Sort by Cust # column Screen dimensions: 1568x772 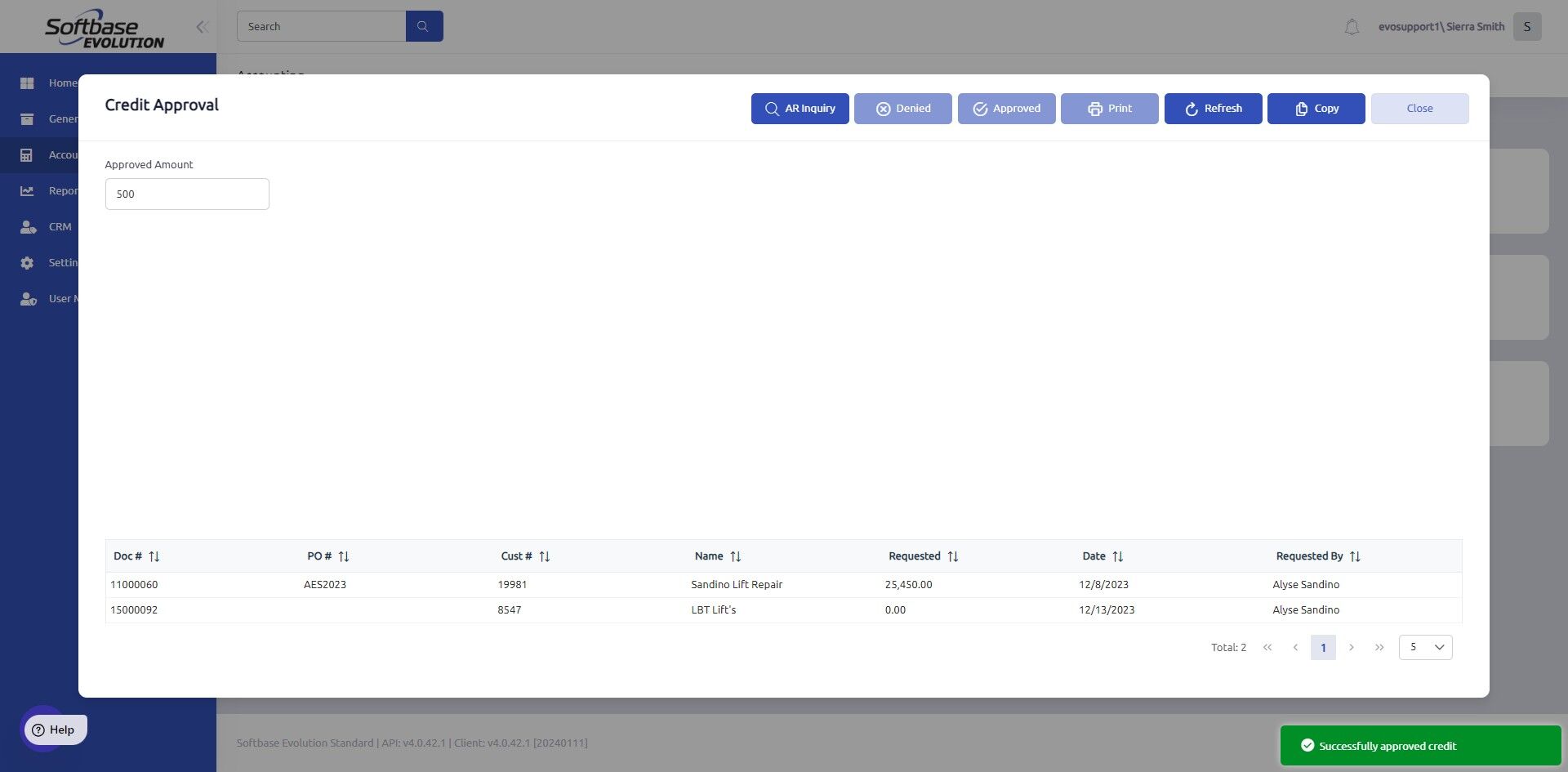coord(545,556)
